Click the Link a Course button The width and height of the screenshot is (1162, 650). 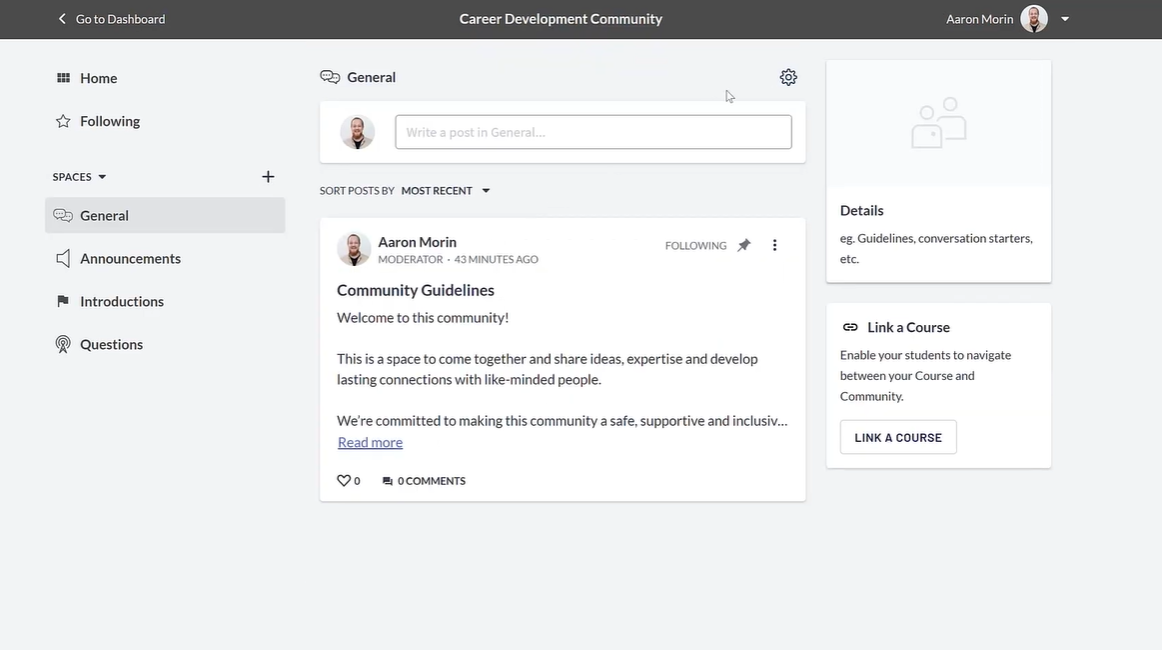pos(898,437)
